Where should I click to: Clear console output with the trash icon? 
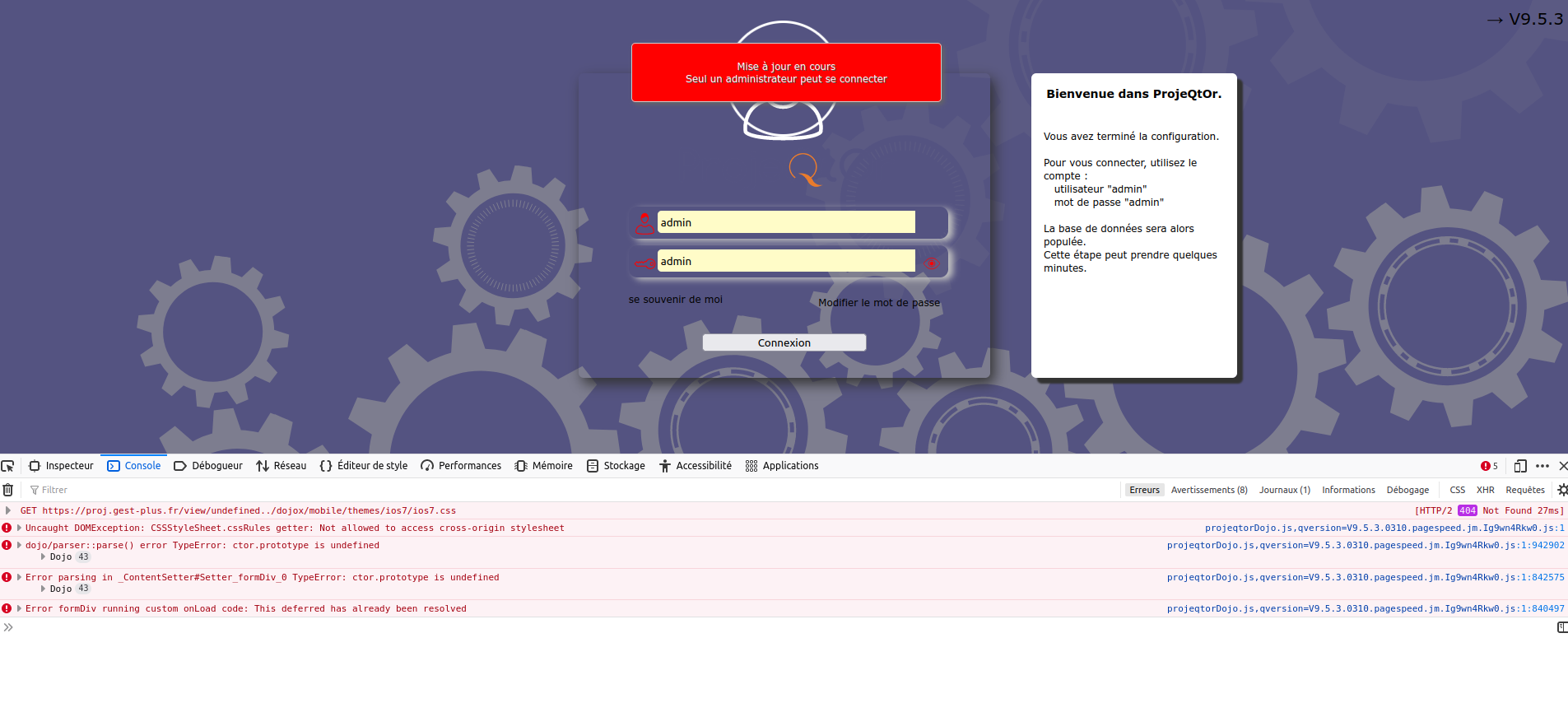point(8,490)
